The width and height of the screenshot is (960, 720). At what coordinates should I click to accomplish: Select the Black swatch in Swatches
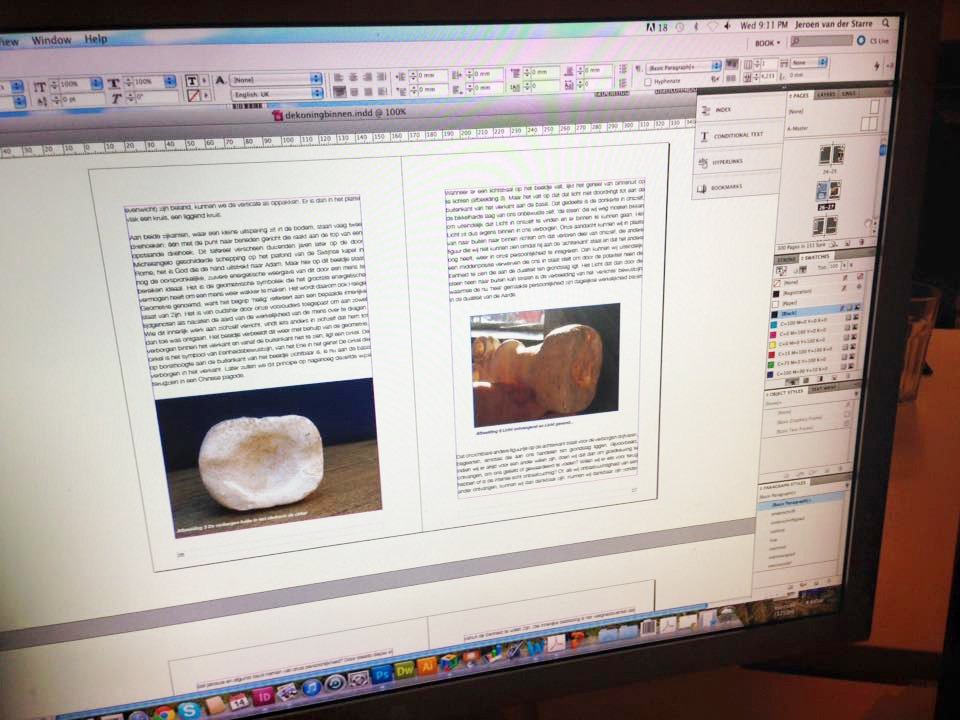[808, 312]
